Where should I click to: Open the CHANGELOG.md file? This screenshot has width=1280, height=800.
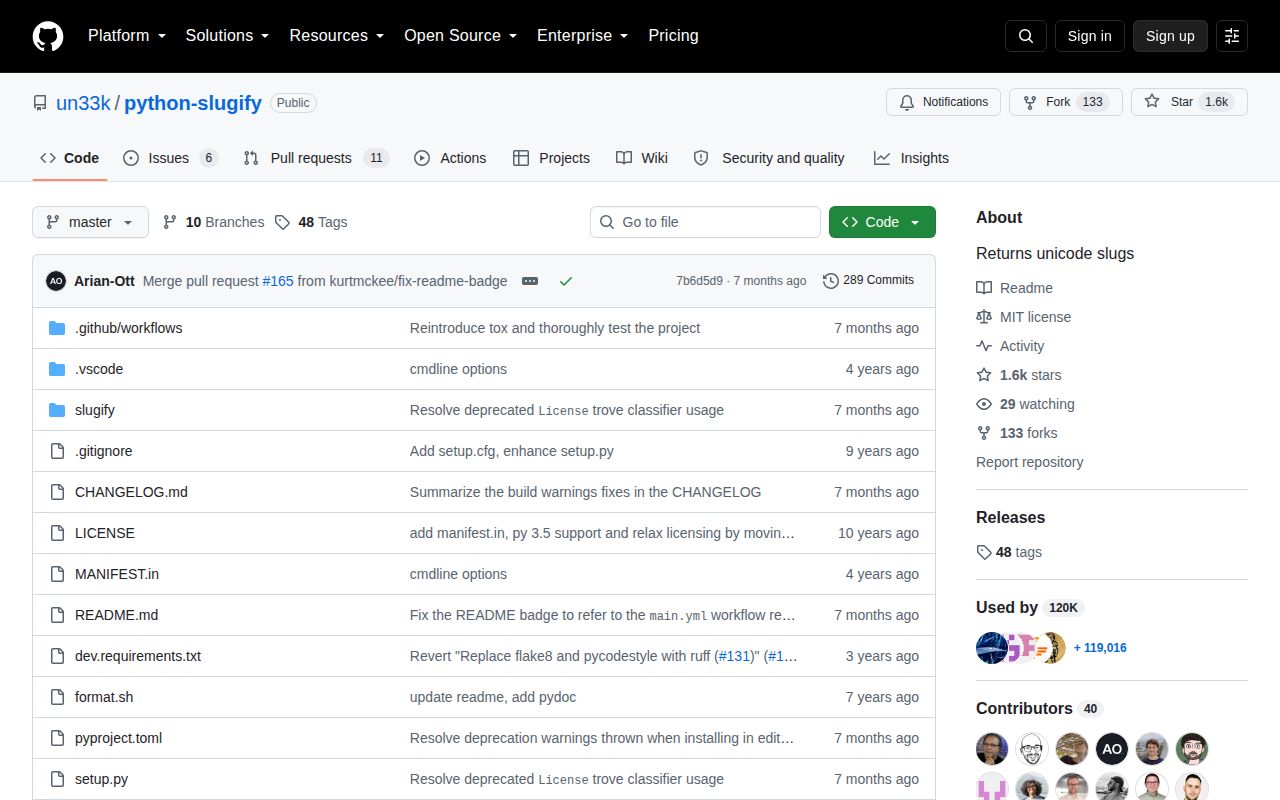tap(131, 492)
